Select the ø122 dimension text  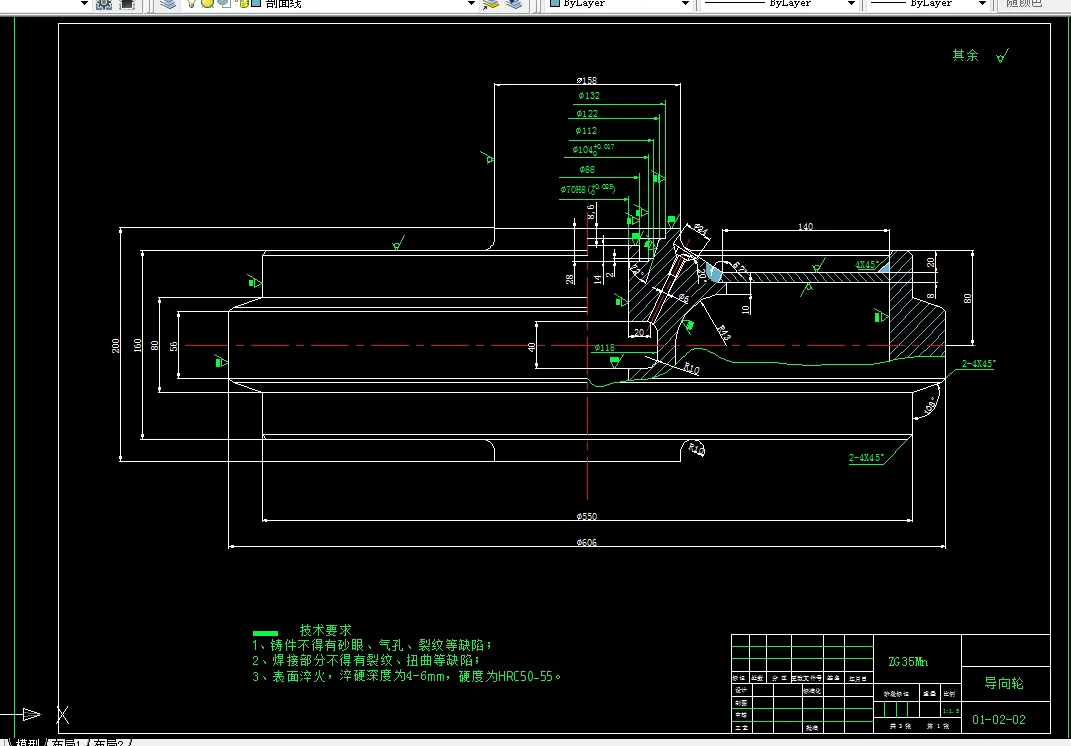[587, 113]
